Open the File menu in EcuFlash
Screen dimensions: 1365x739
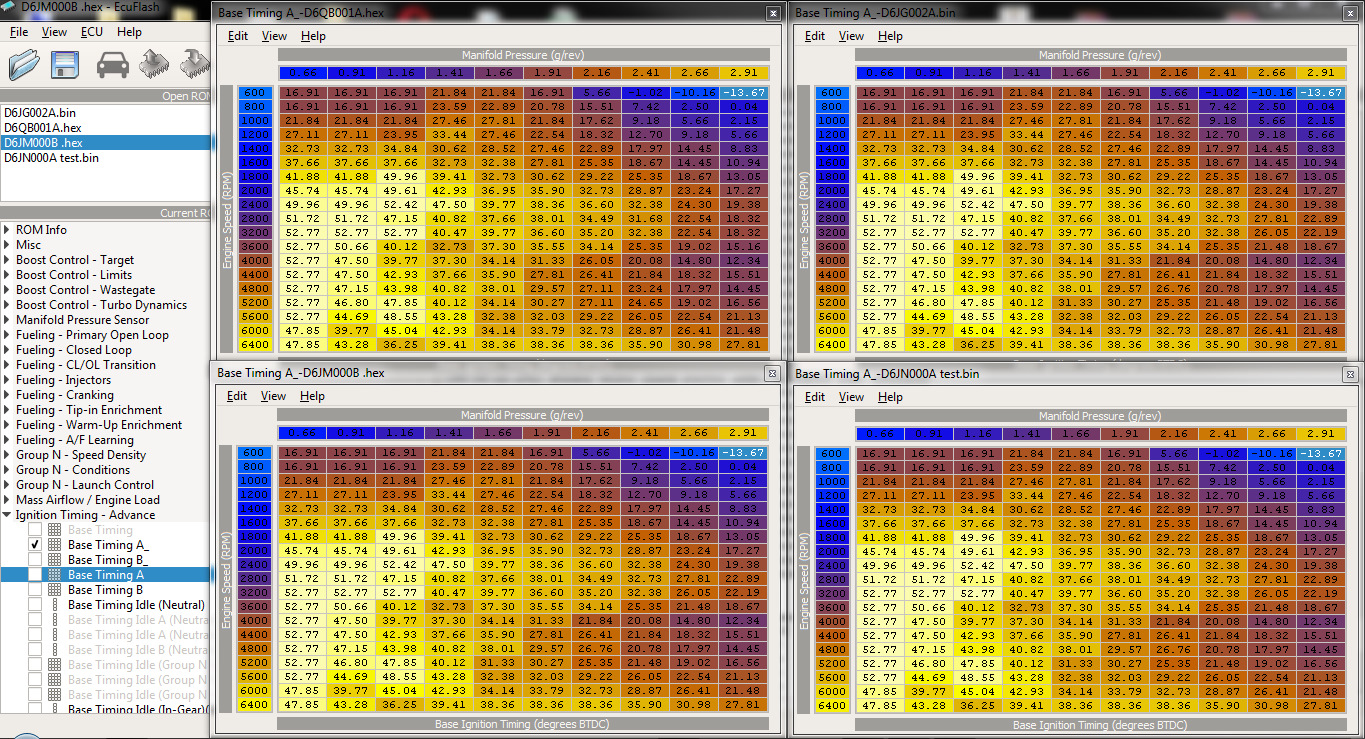[19, 32]
